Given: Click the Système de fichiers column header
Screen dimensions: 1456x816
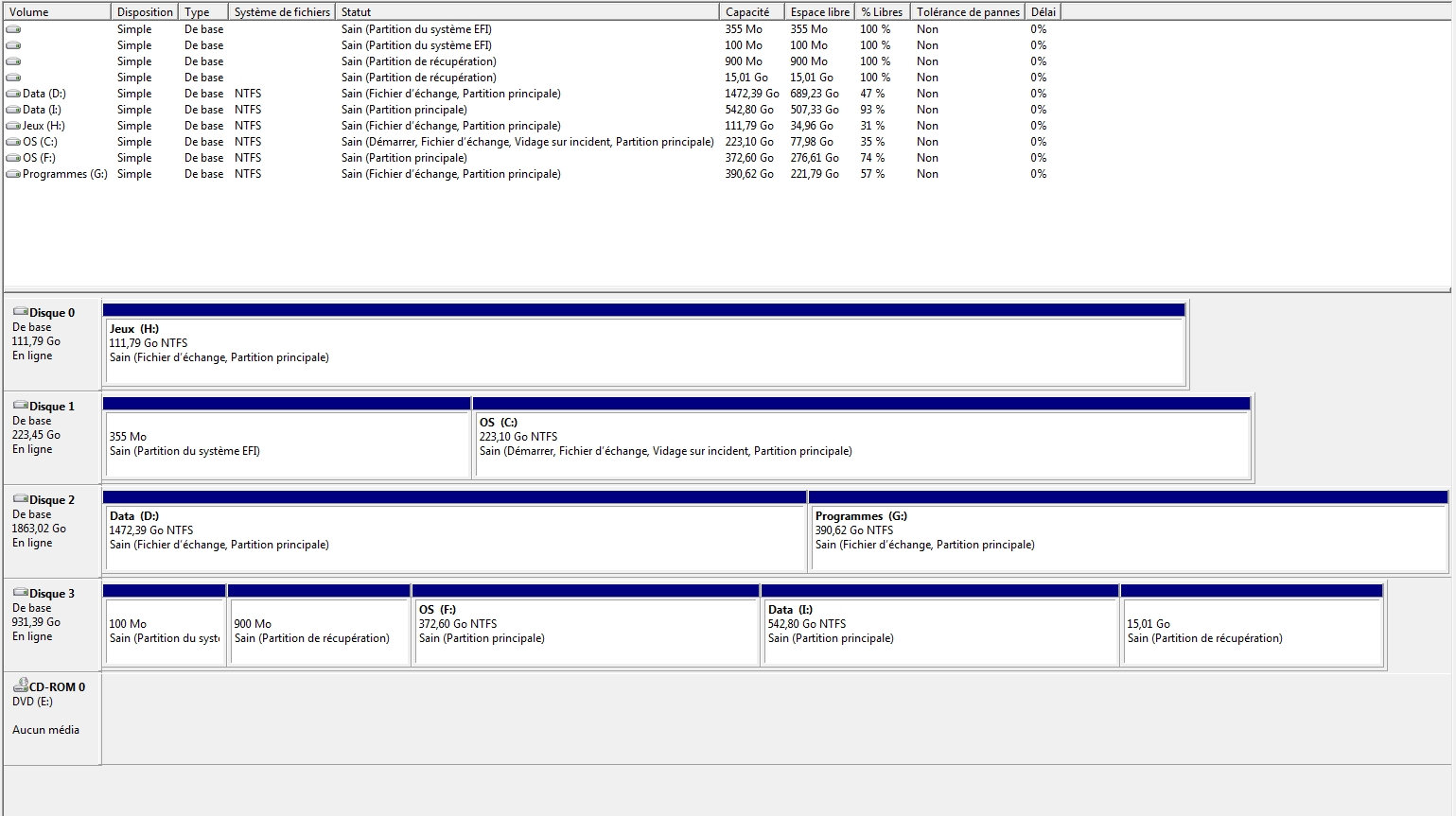Looking at the screenshot, I should click(x=282, y=12).
